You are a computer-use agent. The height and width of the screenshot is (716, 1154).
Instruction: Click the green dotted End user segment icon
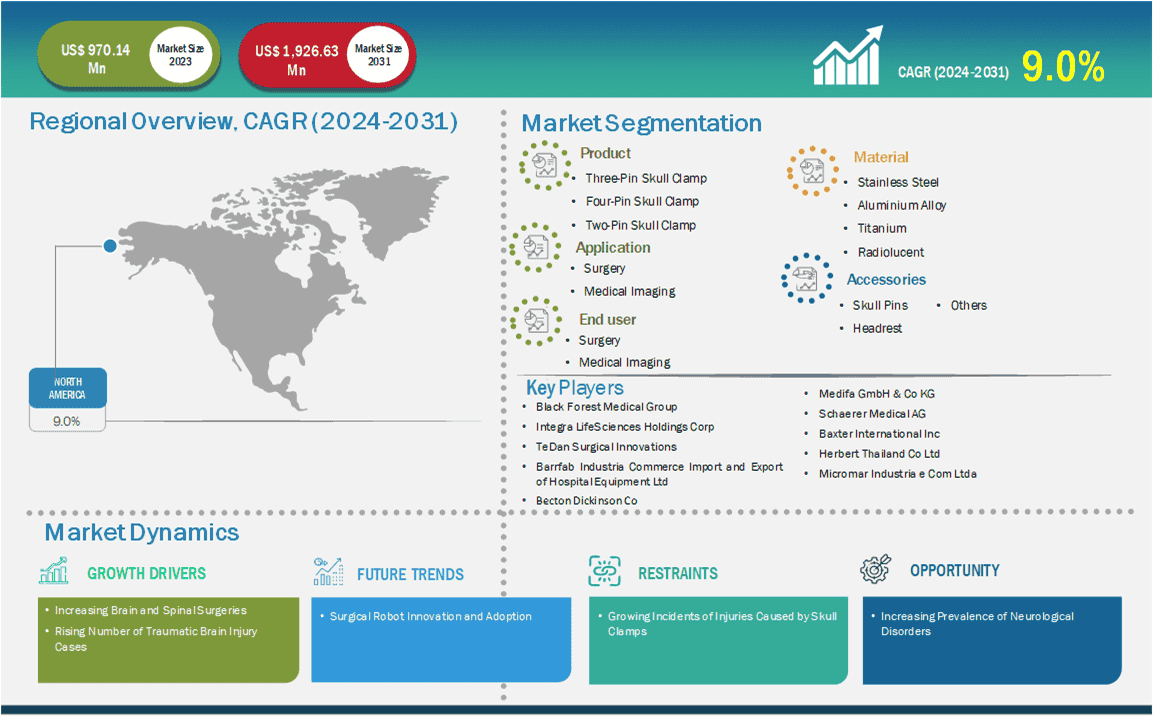pos(536,321)
